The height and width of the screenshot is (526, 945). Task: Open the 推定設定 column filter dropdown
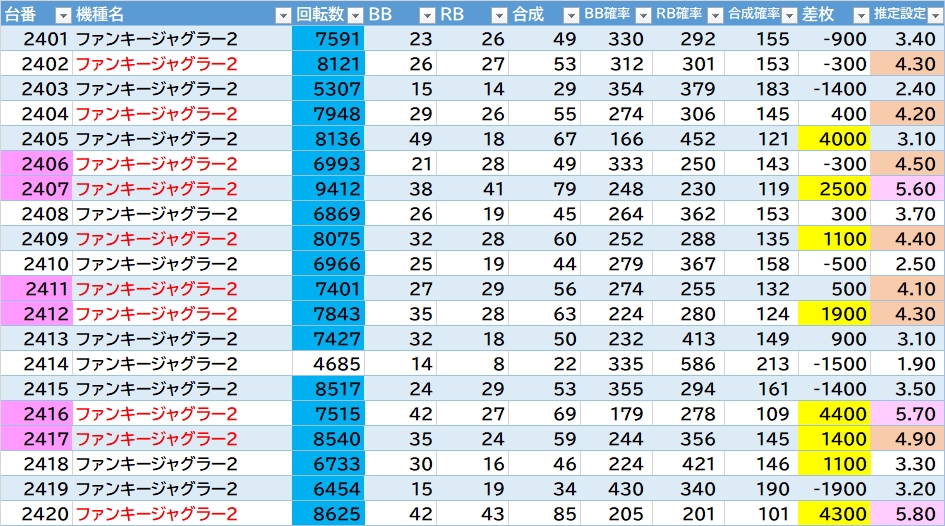[x=935, y=16]
